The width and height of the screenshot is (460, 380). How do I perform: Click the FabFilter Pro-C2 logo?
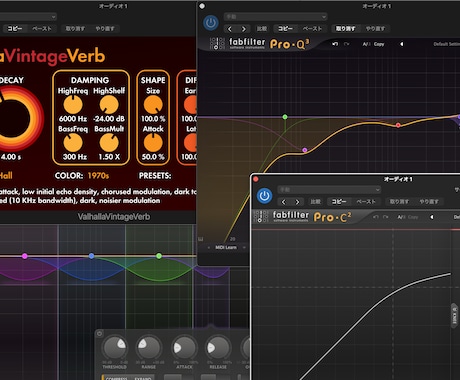pos(303,217)
